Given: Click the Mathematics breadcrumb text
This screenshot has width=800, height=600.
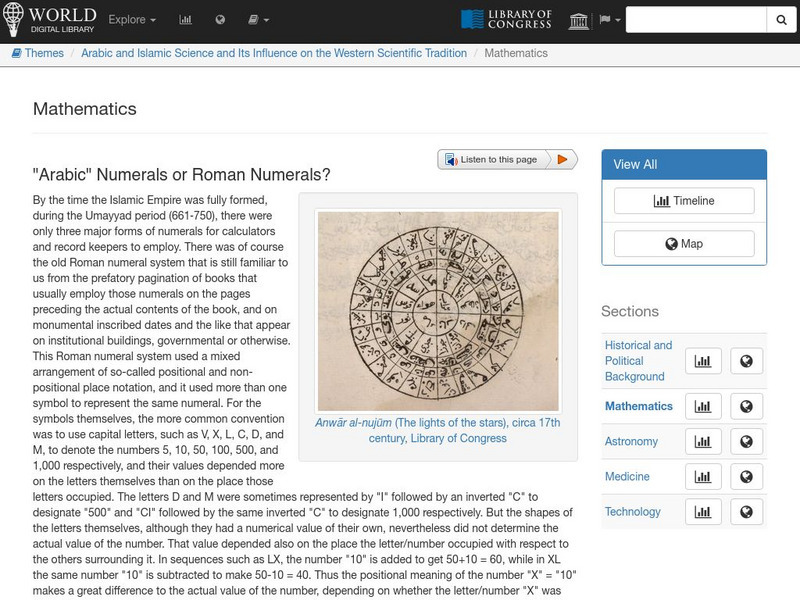Looking at the screenshot, I should tap(516, 53).
